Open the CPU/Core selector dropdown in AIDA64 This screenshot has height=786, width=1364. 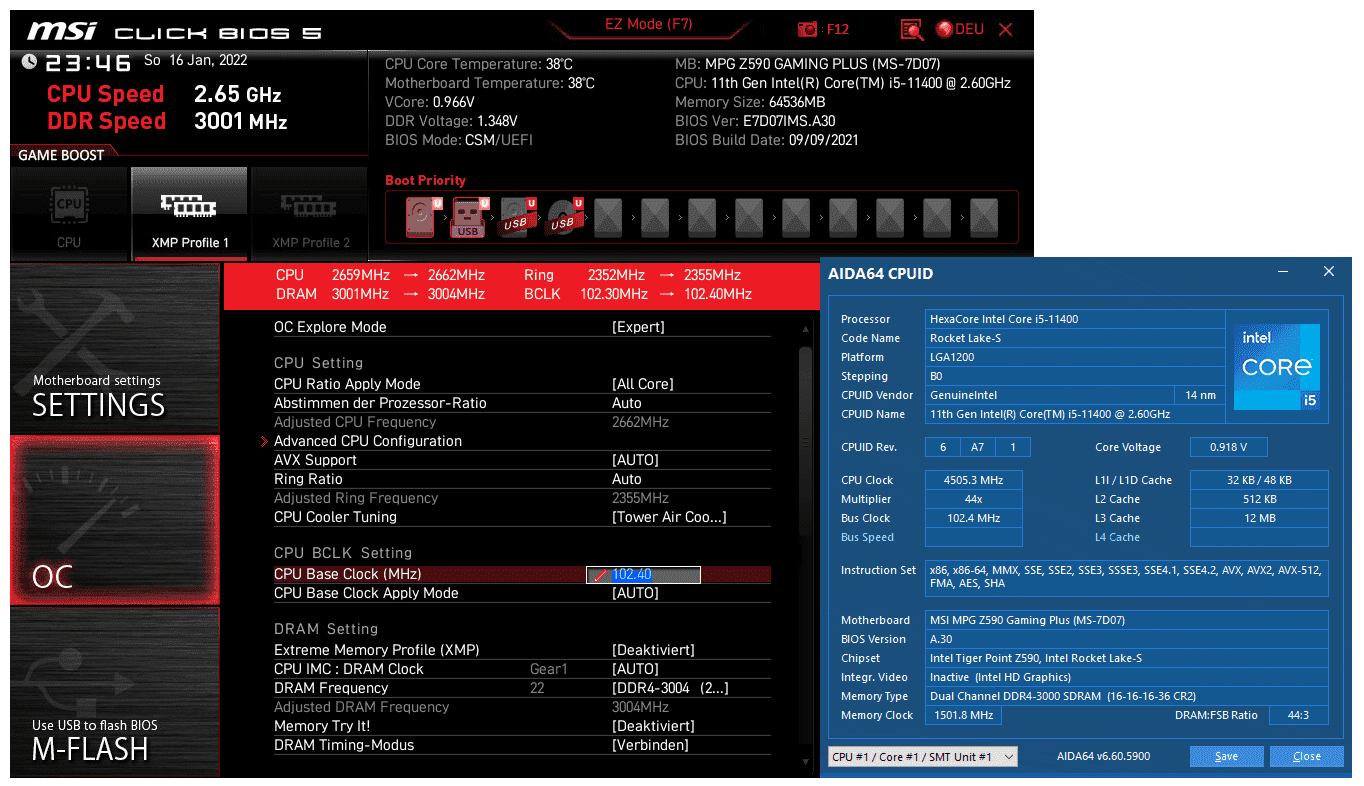[923, 757]
